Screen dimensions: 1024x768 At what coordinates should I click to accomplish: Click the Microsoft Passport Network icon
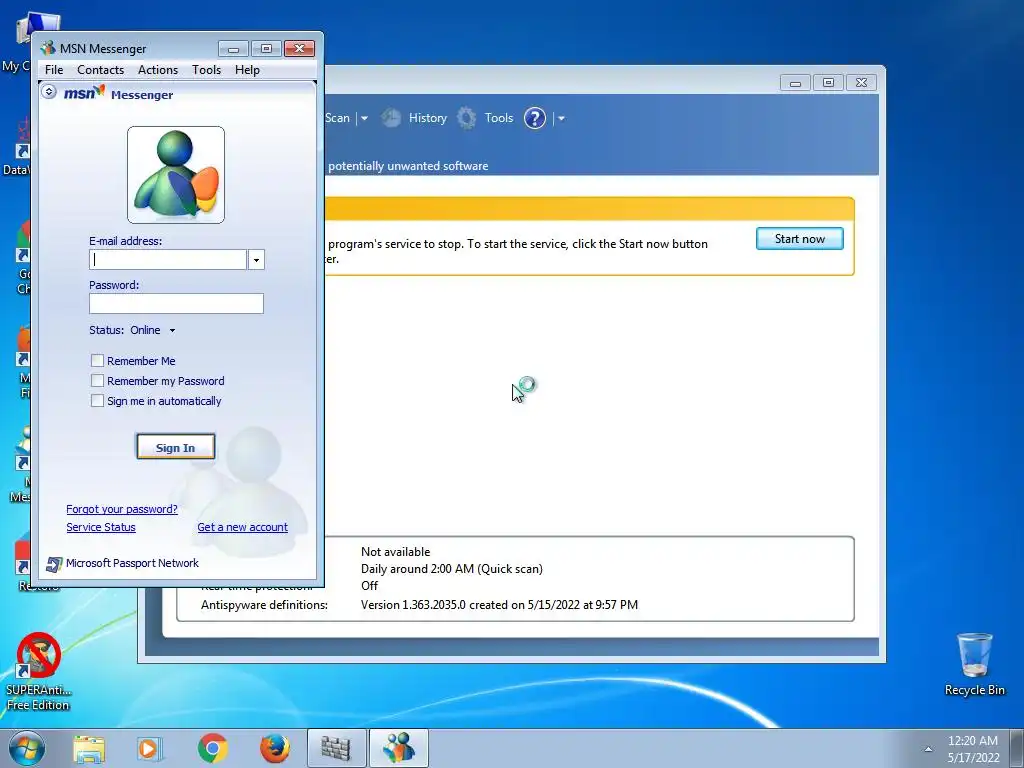(54, 564)
